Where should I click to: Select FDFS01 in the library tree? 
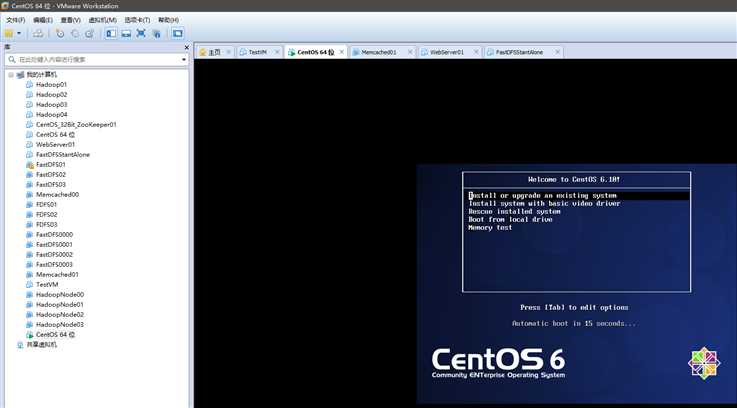click(47, 204)
